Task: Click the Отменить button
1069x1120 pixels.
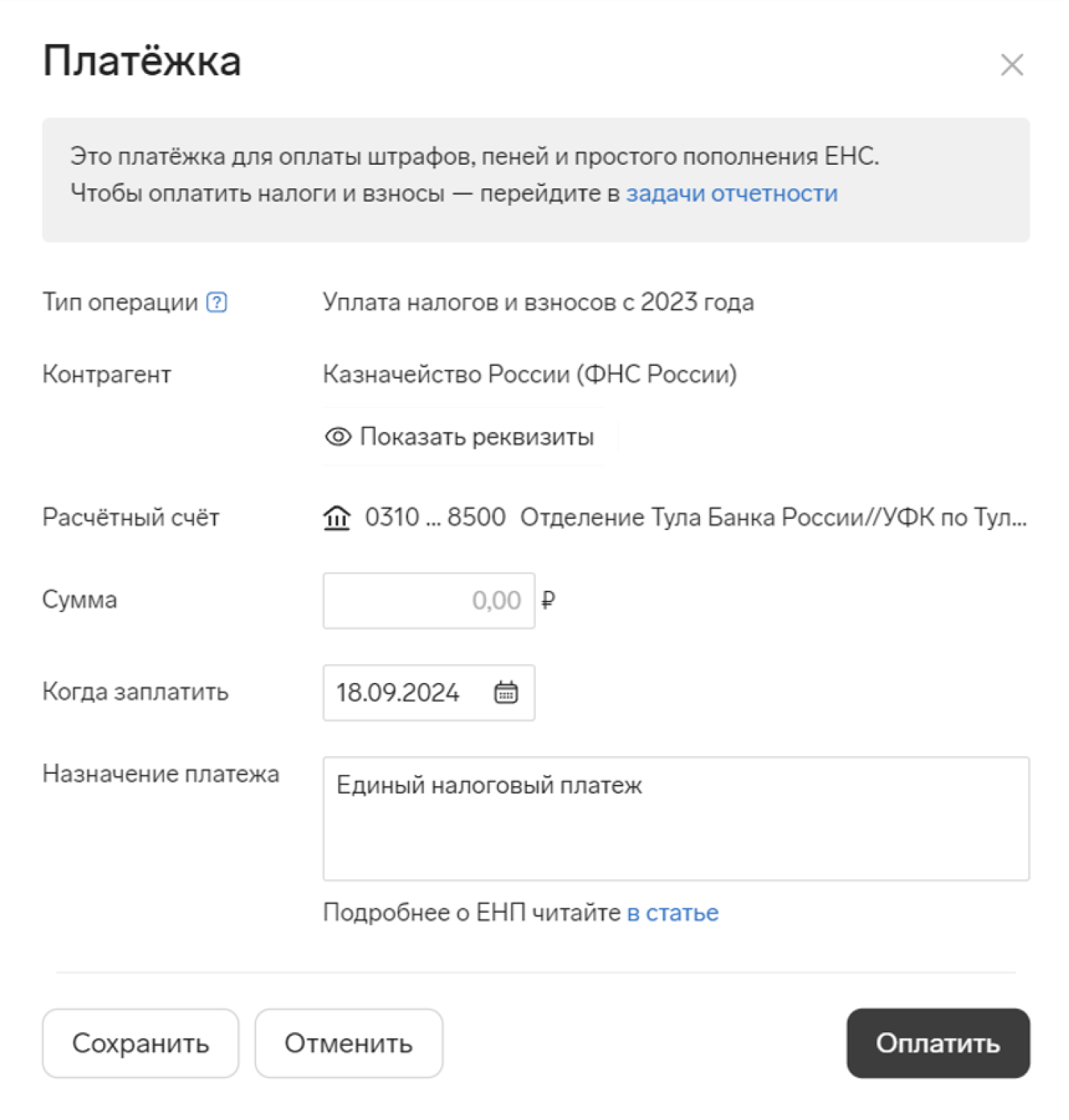Action: [349, 1043]
